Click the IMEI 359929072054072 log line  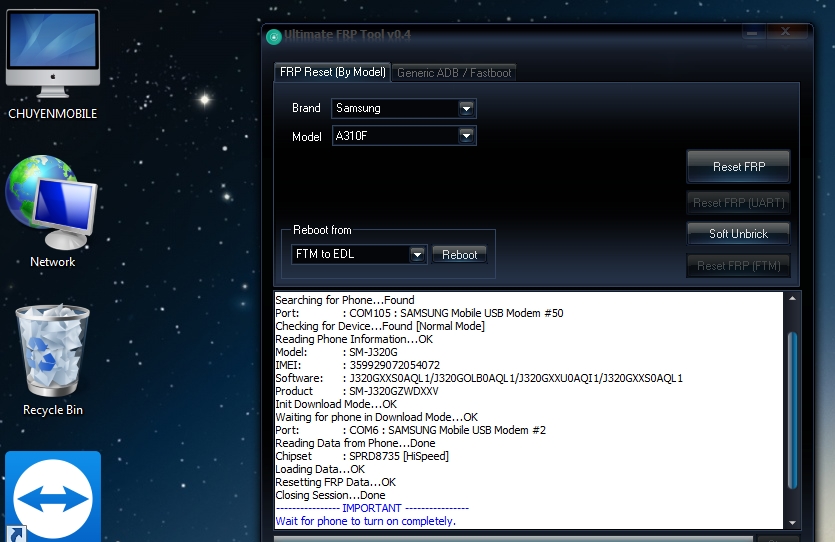point(358,365)
